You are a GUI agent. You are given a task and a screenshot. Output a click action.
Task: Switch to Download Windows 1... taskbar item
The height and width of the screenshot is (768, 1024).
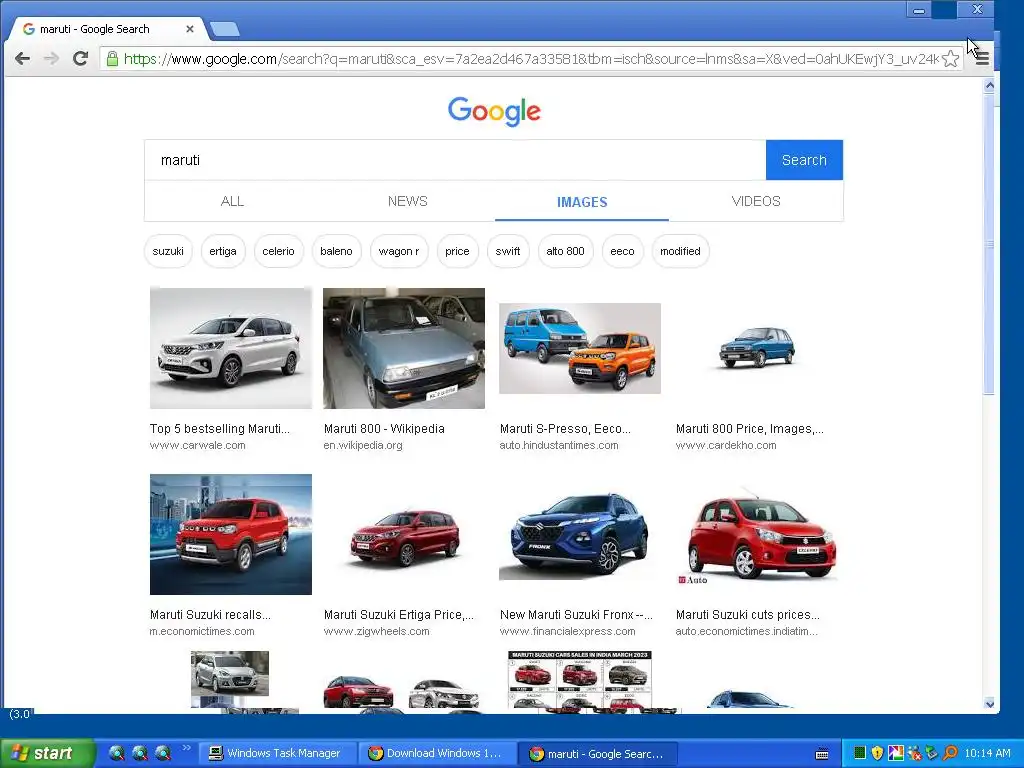(x=436, y=754)
